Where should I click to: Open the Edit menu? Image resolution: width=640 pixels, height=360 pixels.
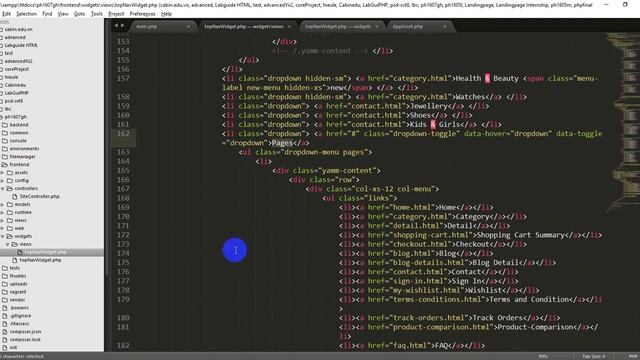coord(6,14)
